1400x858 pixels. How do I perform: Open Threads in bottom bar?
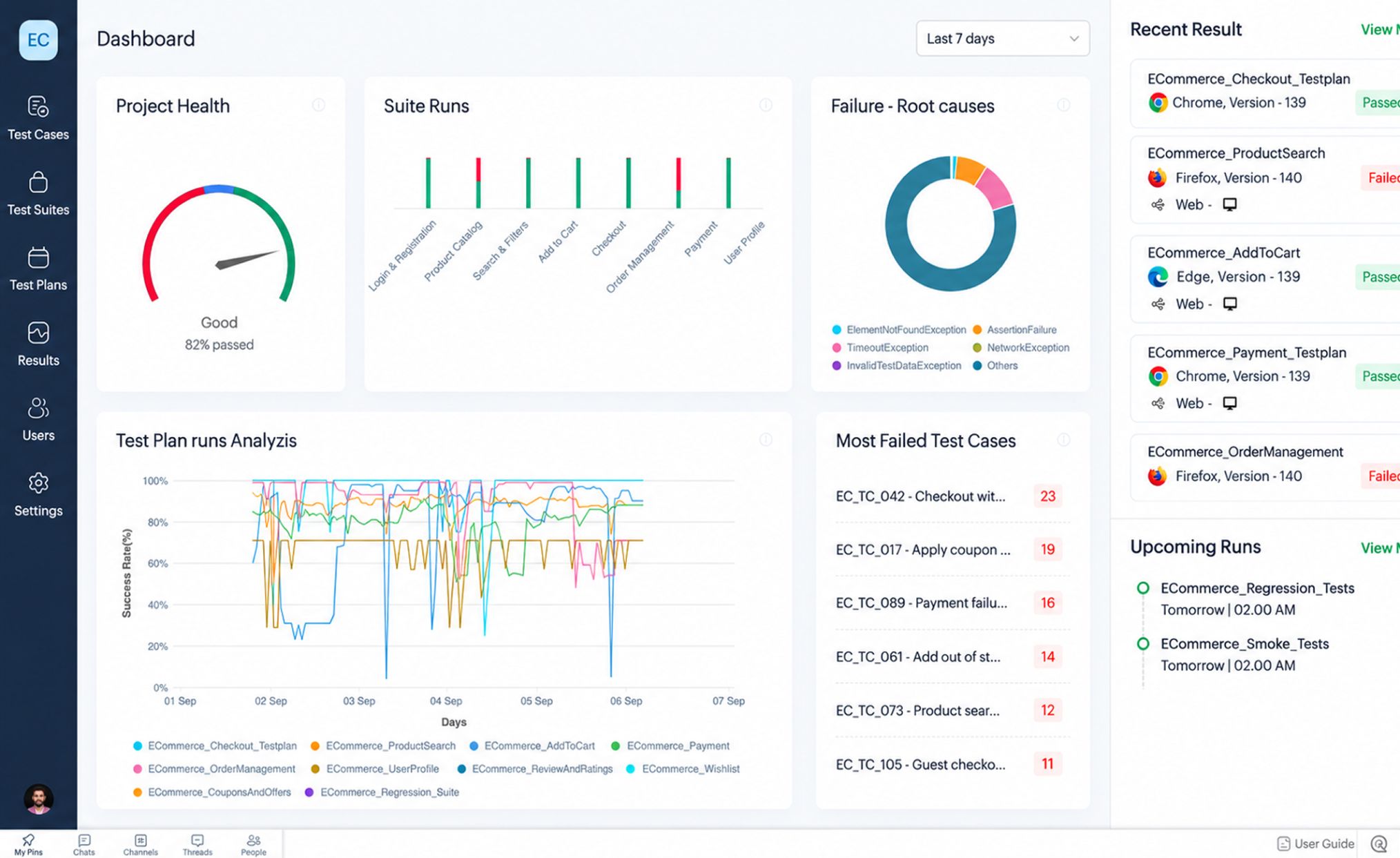(197, 844)
